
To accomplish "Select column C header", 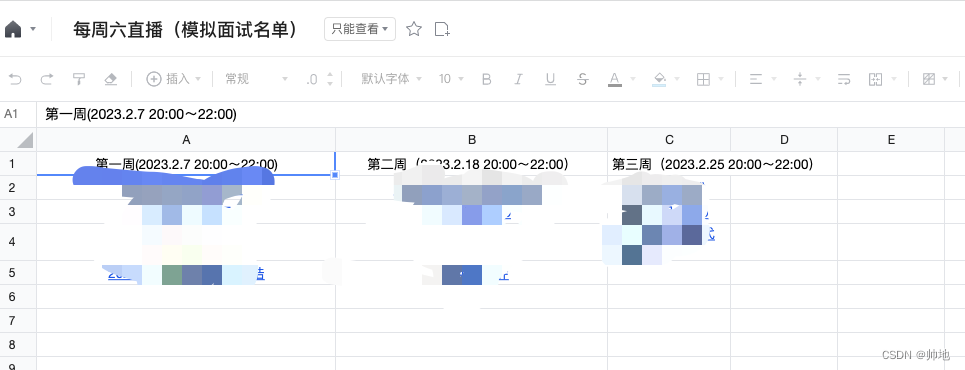I will (669, 140).
